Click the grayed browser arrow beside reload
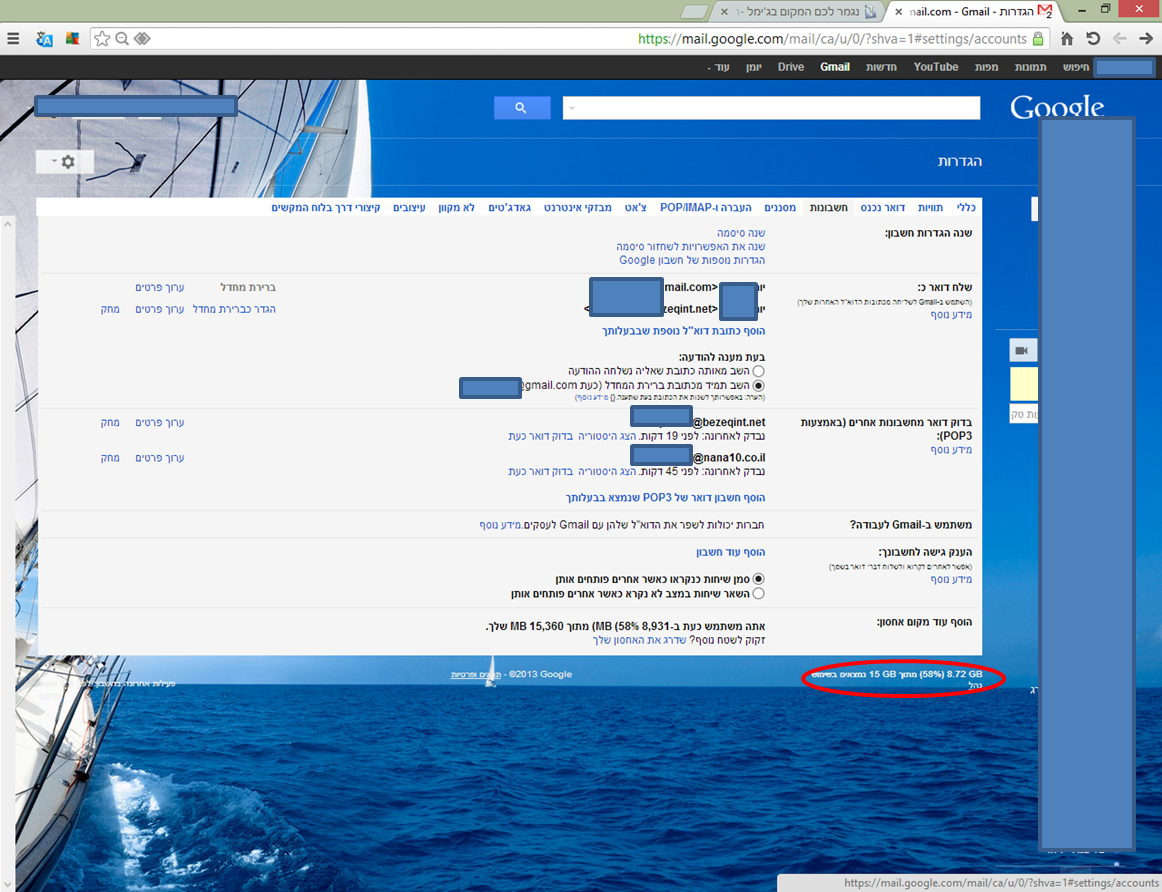The width and height of the screenshot is (1162, 892). pyautogui.click(x=1120, y=39)
